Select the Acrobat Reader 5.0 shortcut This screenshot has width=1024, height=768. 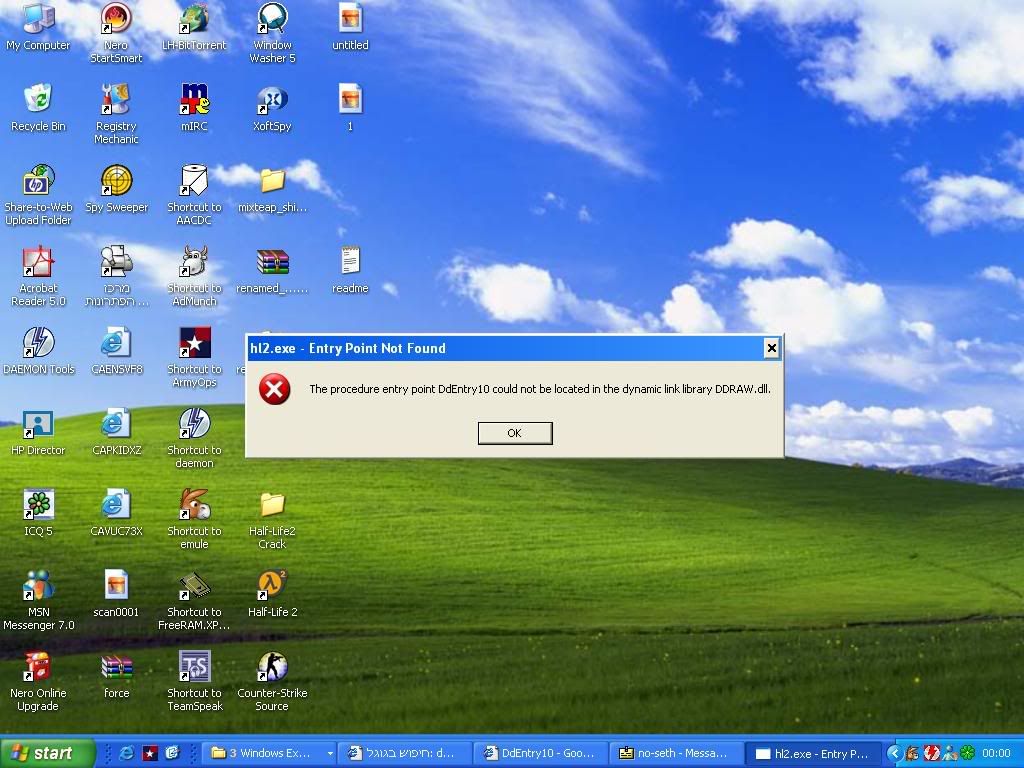[38, 276]
